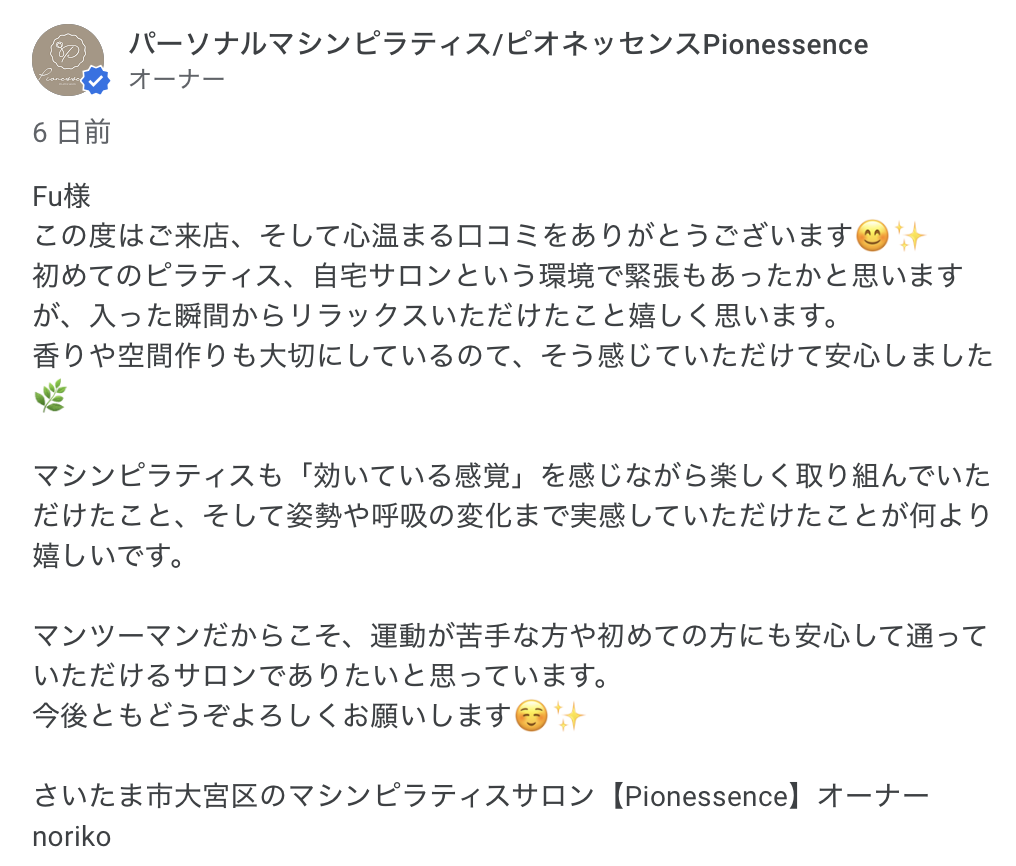Click the Fu様 greeting text
The height and width of the screenshot is (866, 1016).
pyautogui.click(x=62, y=196)
